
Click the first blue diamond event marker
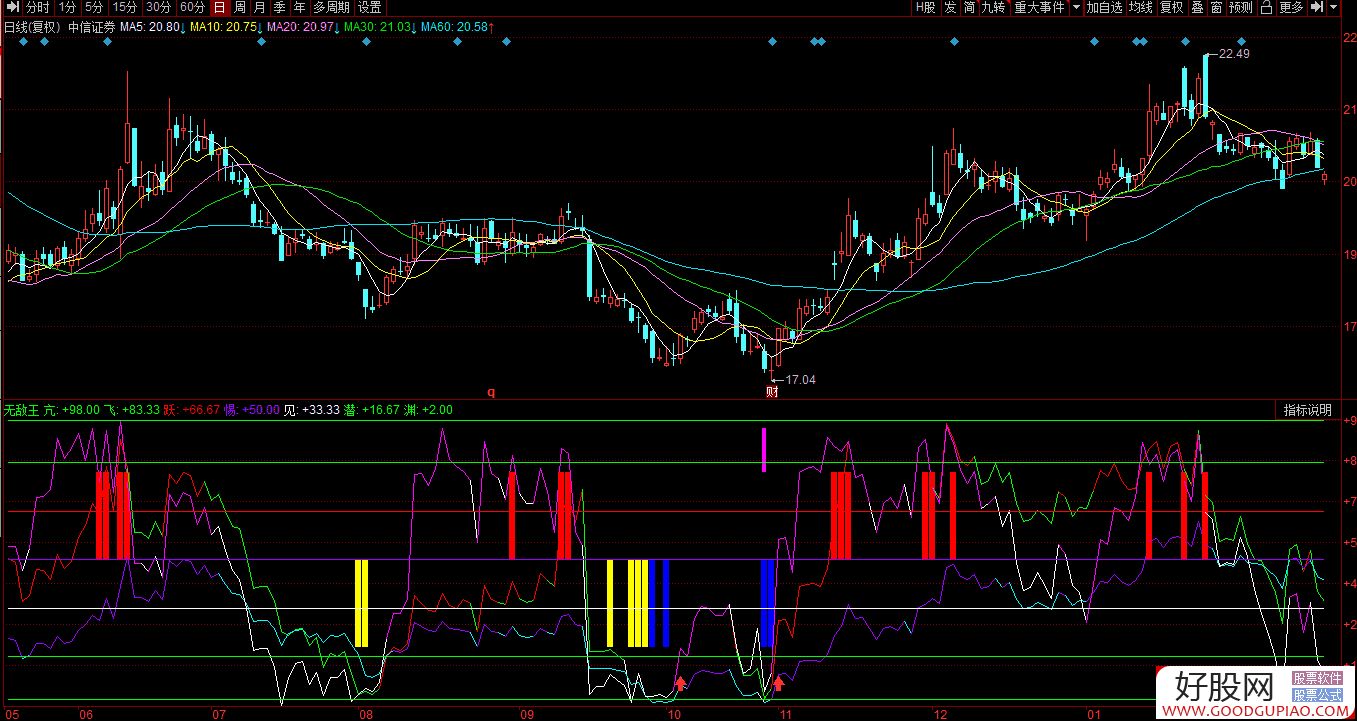click(x=21, y=42)
